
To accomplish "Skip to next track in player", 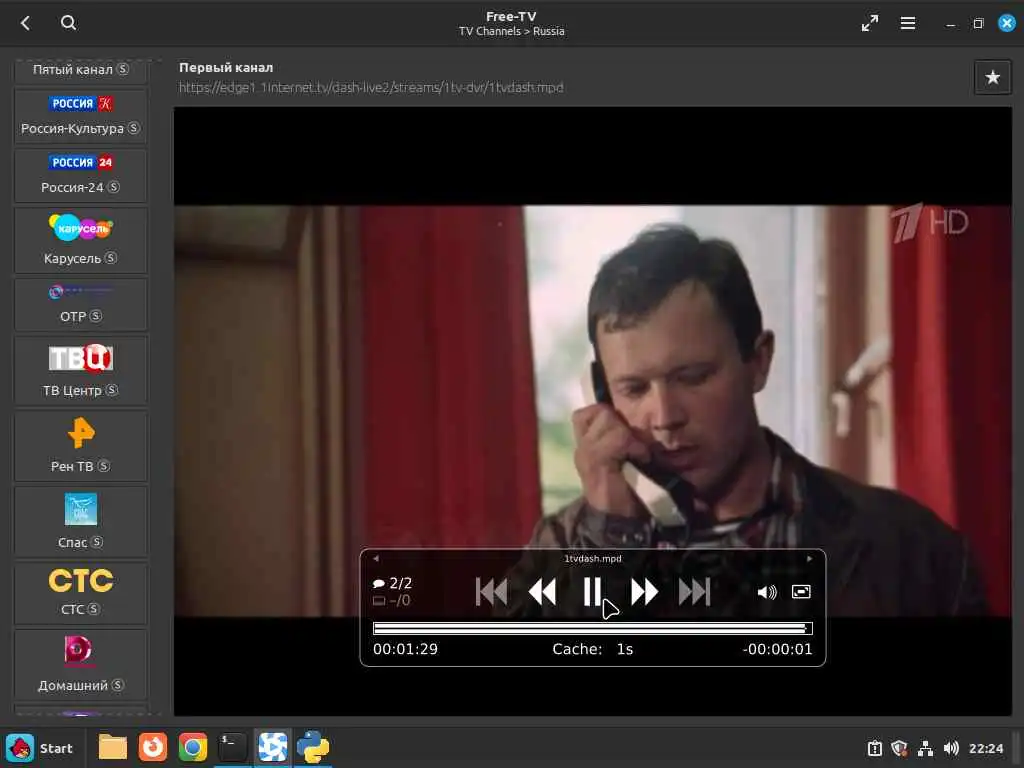I will pyautogui.click(x=694, y=592).
